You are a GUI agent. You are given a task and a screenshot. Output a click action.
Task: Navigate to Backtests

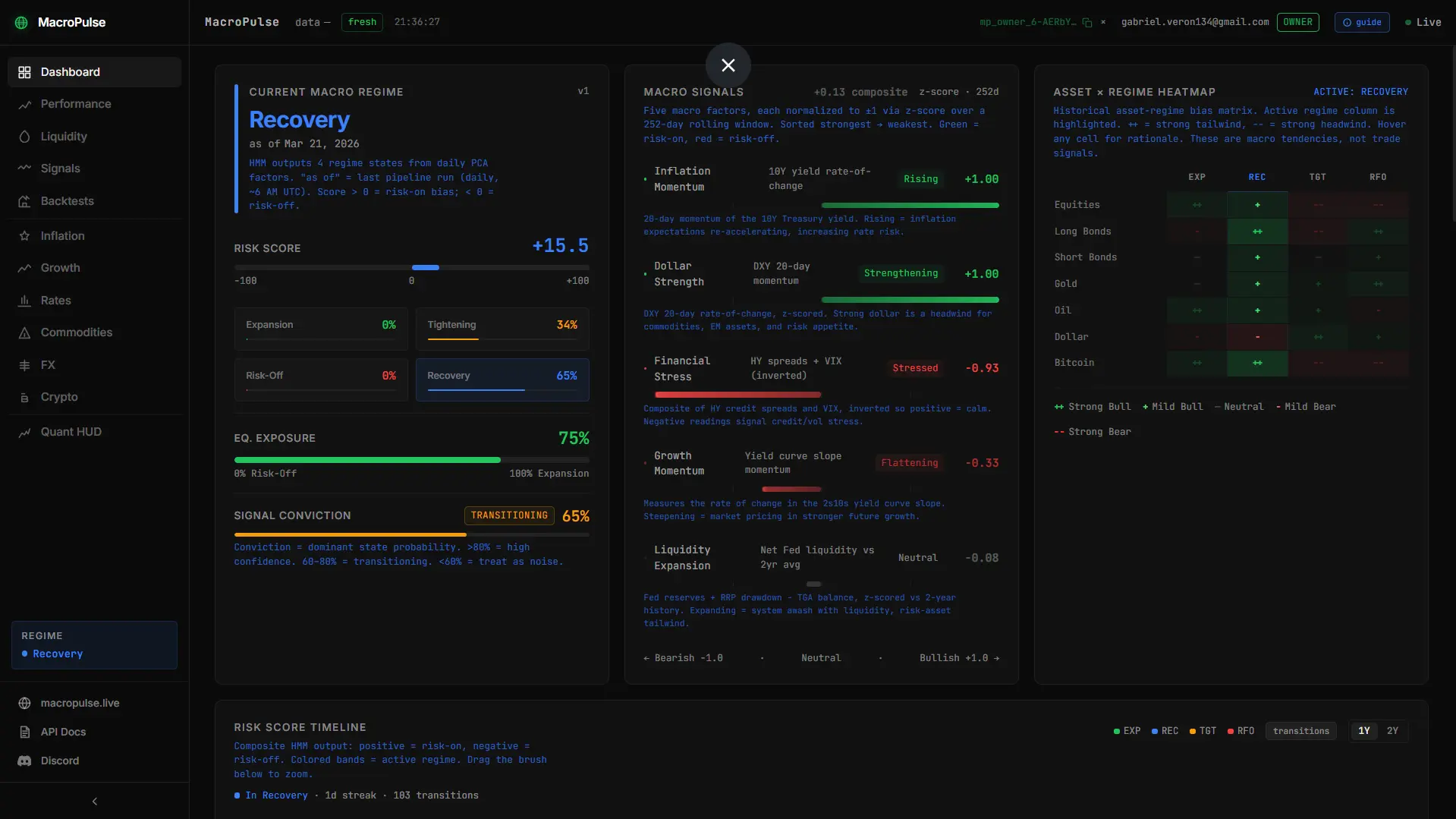[x=94, y=201]
